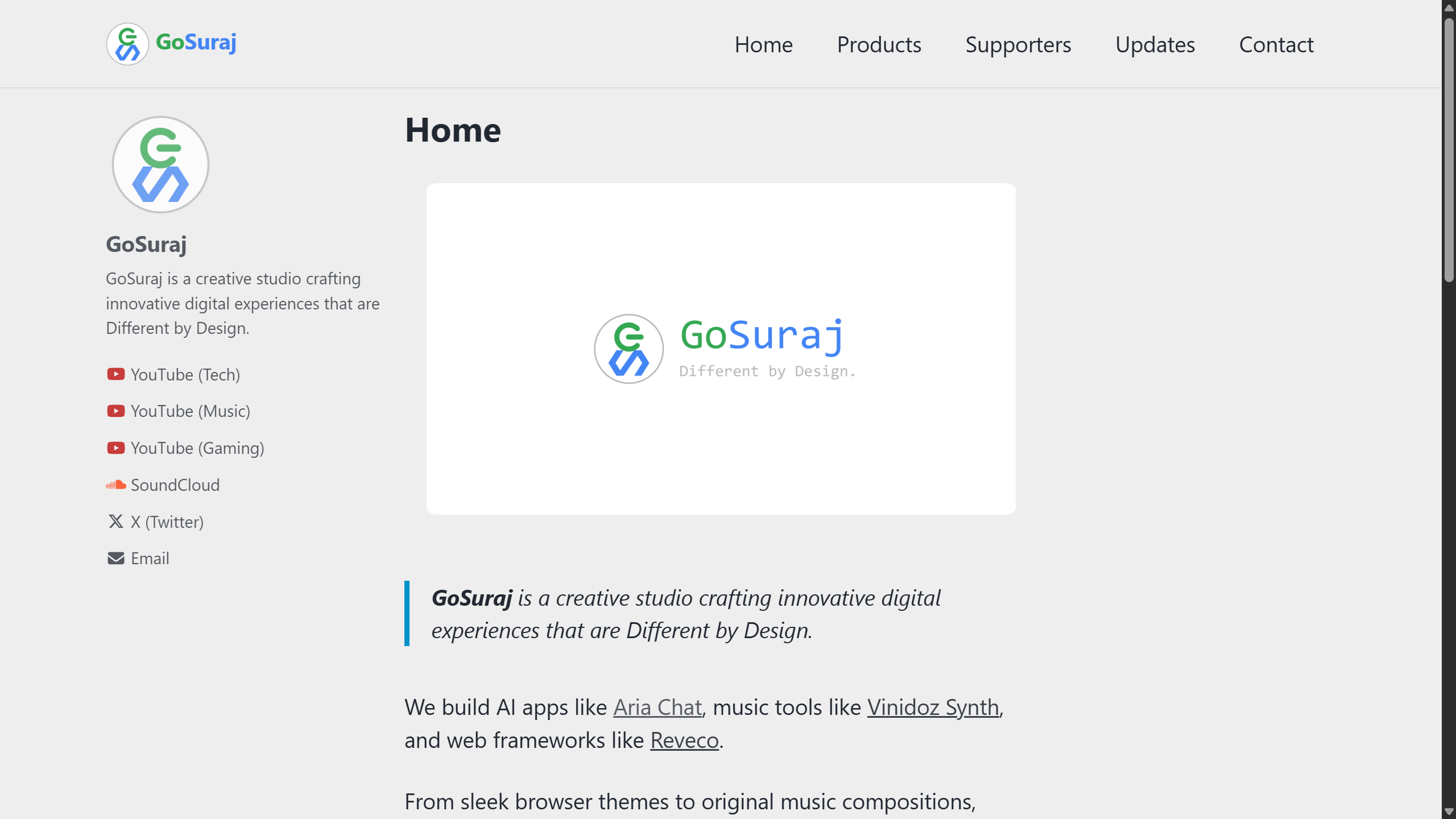Click the Email envelope icon

115,559
